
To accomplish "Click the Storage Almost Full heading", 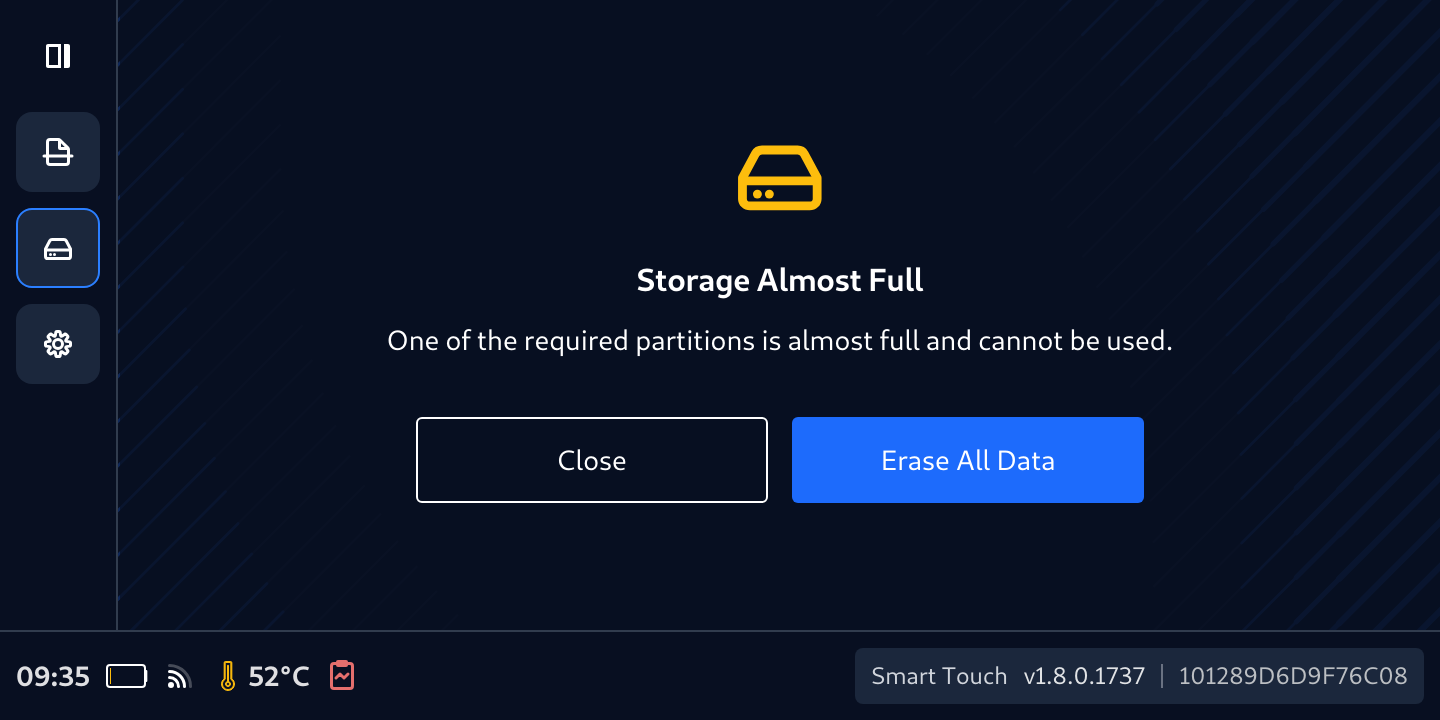I will click(780, 281).
